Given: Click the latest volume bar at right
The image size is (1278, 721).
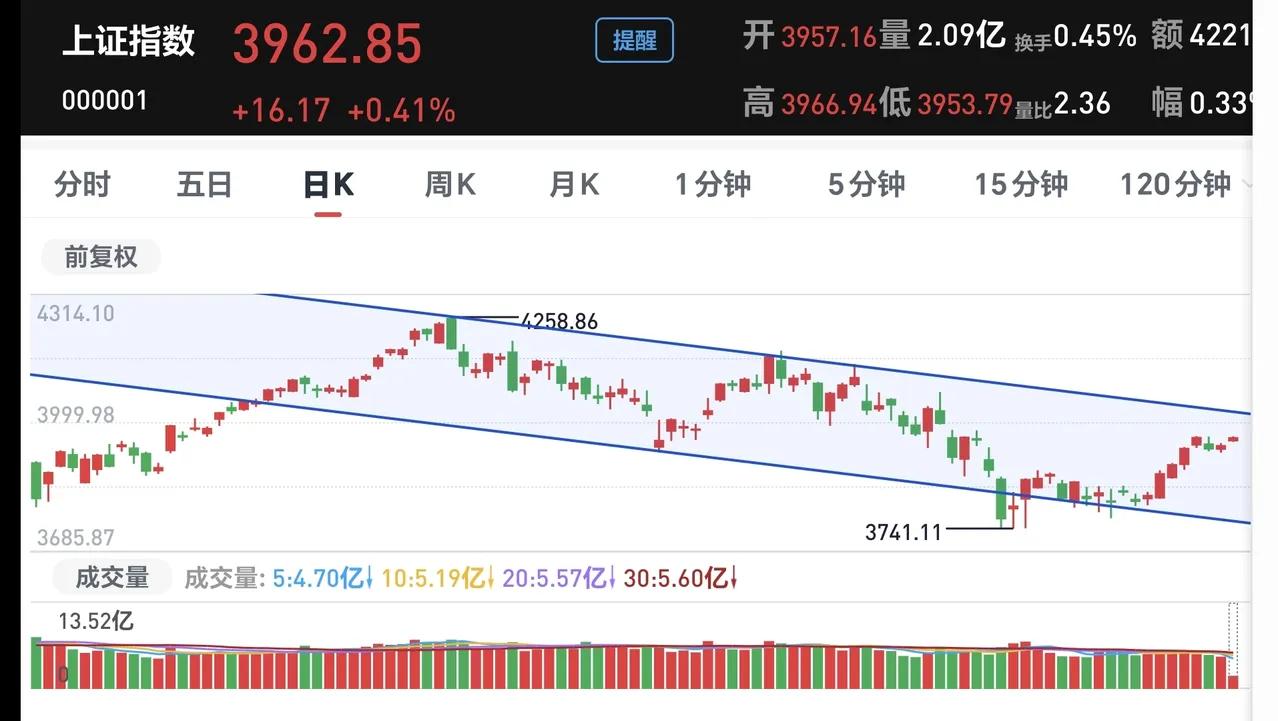Looking at the screenshot, I should click(x=1233, y=681).
